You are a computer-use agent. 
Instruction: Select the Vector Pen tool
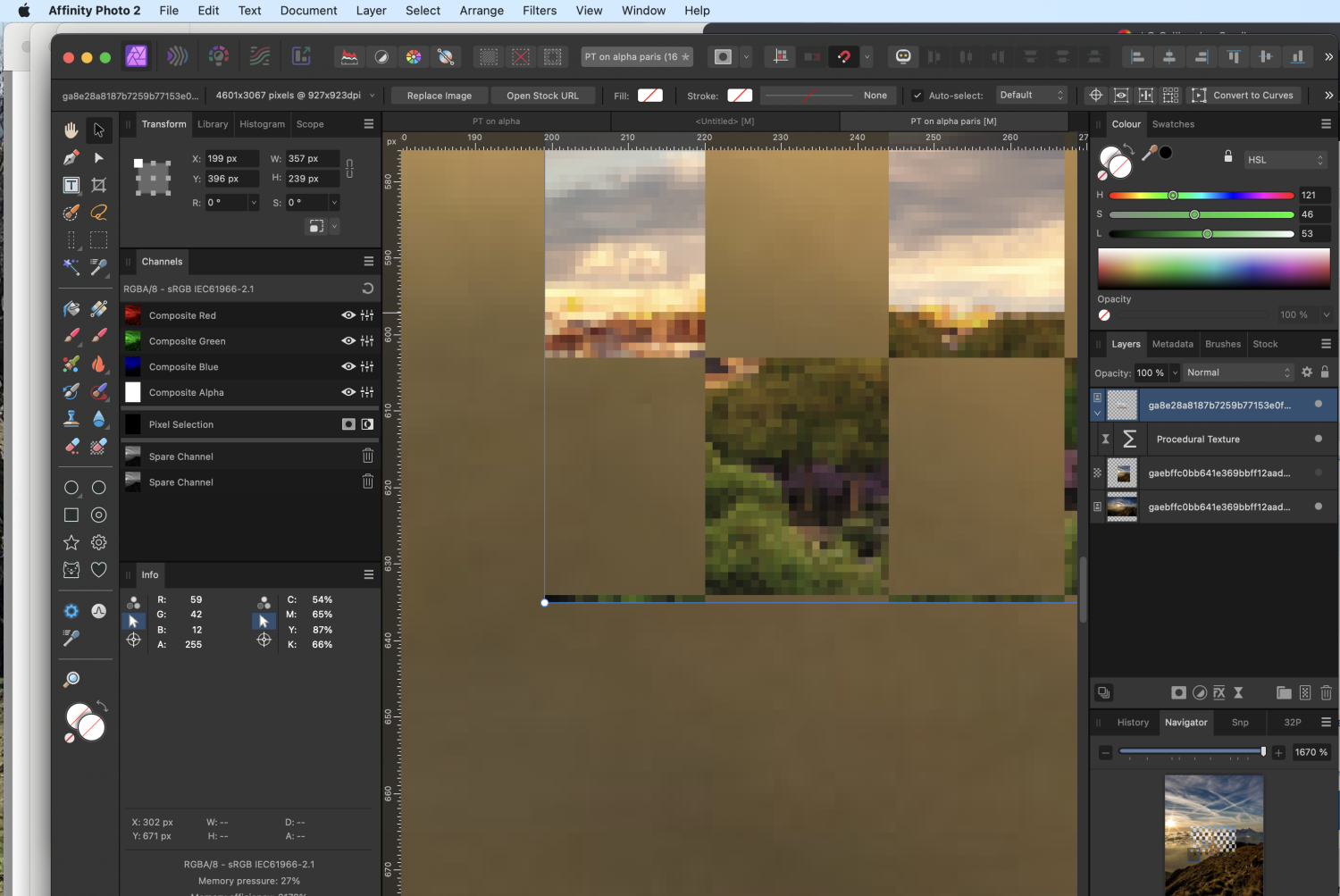[x=71, y=156]
